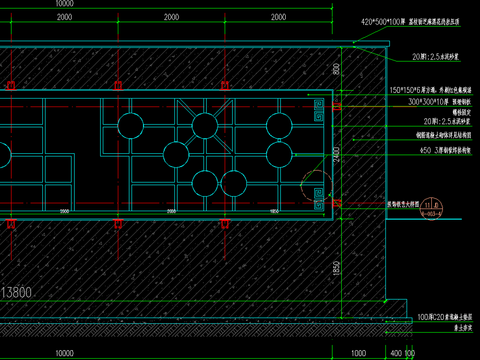Select the 1850 vertical dimension on right wall

click(337, 268)
